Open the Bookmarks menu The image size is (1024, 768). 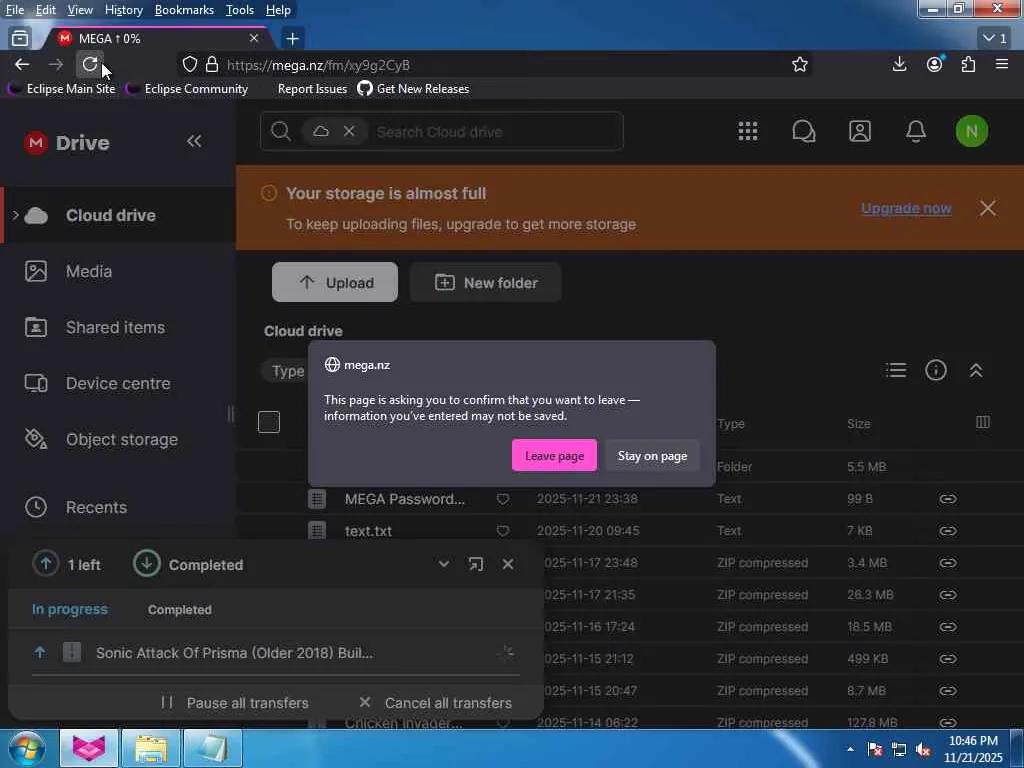184,10
